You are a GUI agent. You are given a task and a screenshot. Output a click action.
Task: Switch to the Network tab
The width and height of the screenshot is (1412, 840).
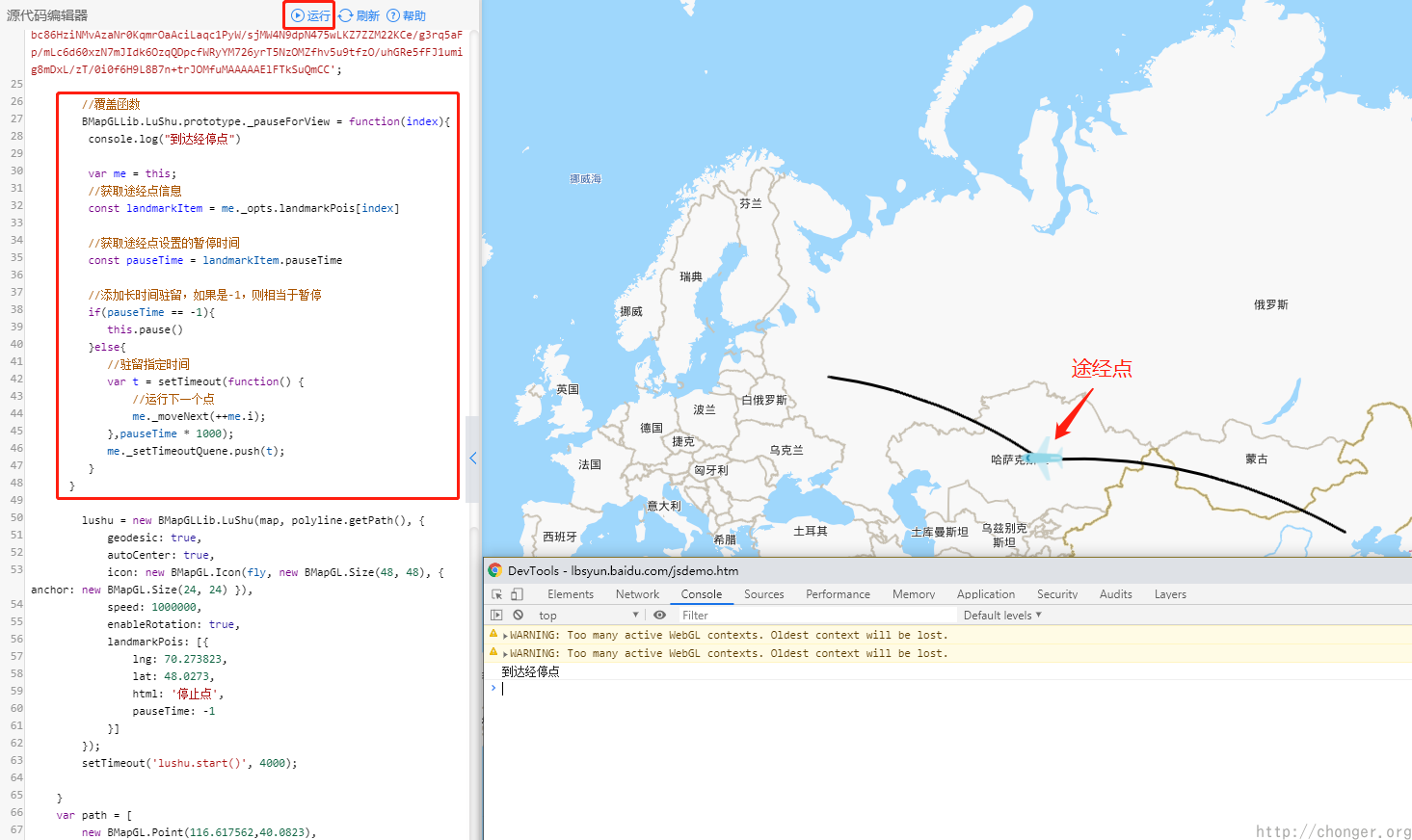[x=637, y=594]
